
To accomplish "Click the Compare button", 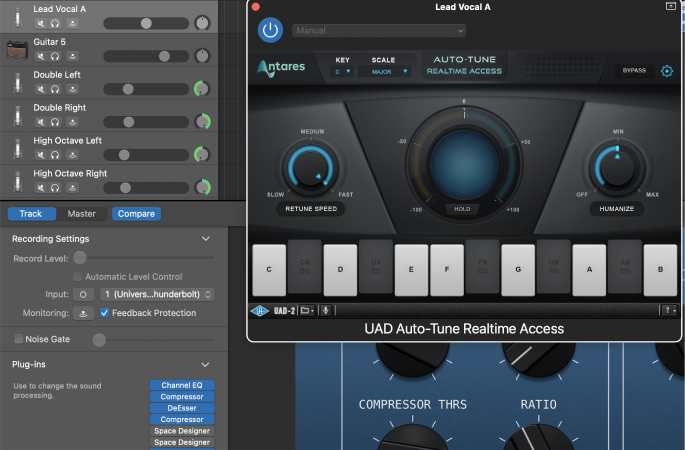I will coord(136,214).
